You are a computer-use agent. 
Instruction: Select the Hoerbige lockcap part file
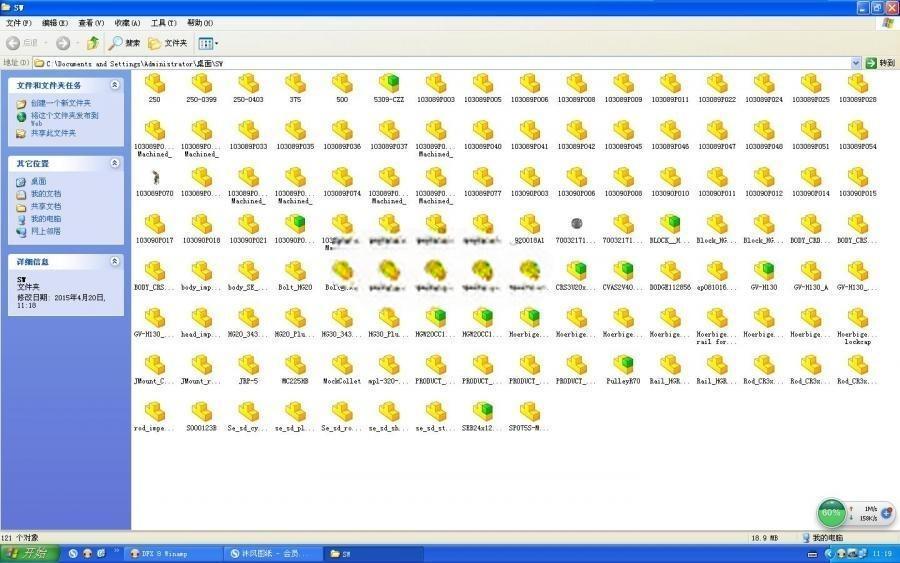point(858,319)
